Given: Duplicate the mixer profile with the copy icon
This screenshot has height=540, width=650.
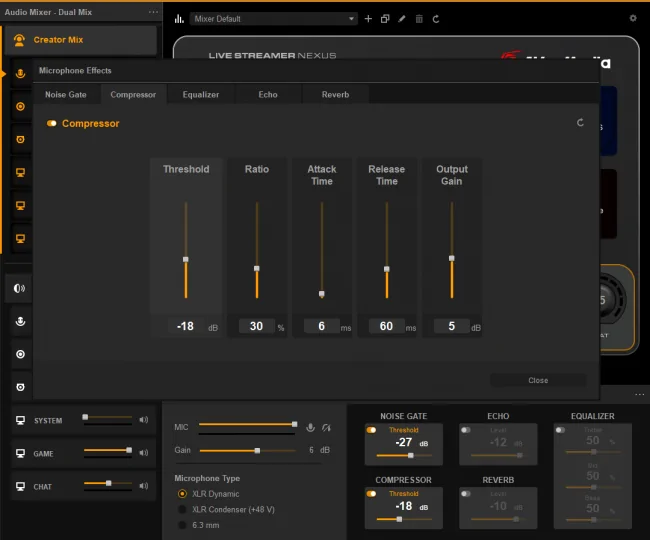Looking at the screenshot, I should pyautogui.click(x=385, y=19).
